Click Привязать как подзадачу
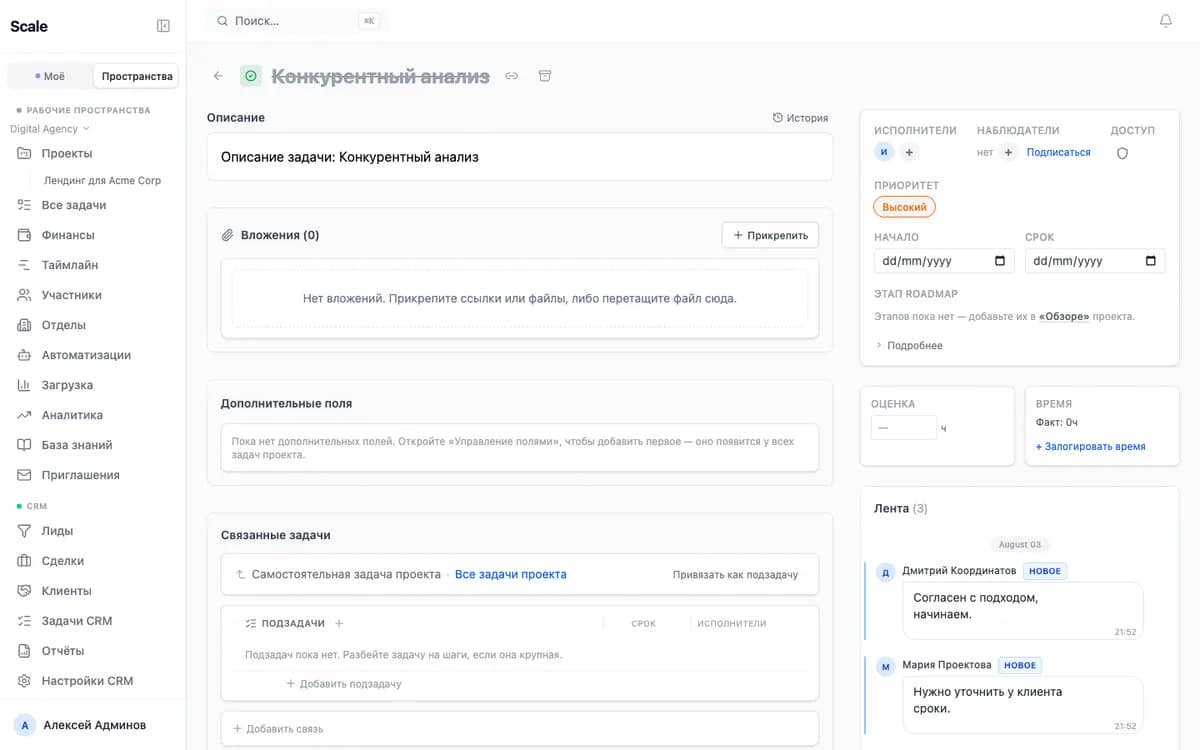This screenshot has width=1200, height=750. [735, 575]
